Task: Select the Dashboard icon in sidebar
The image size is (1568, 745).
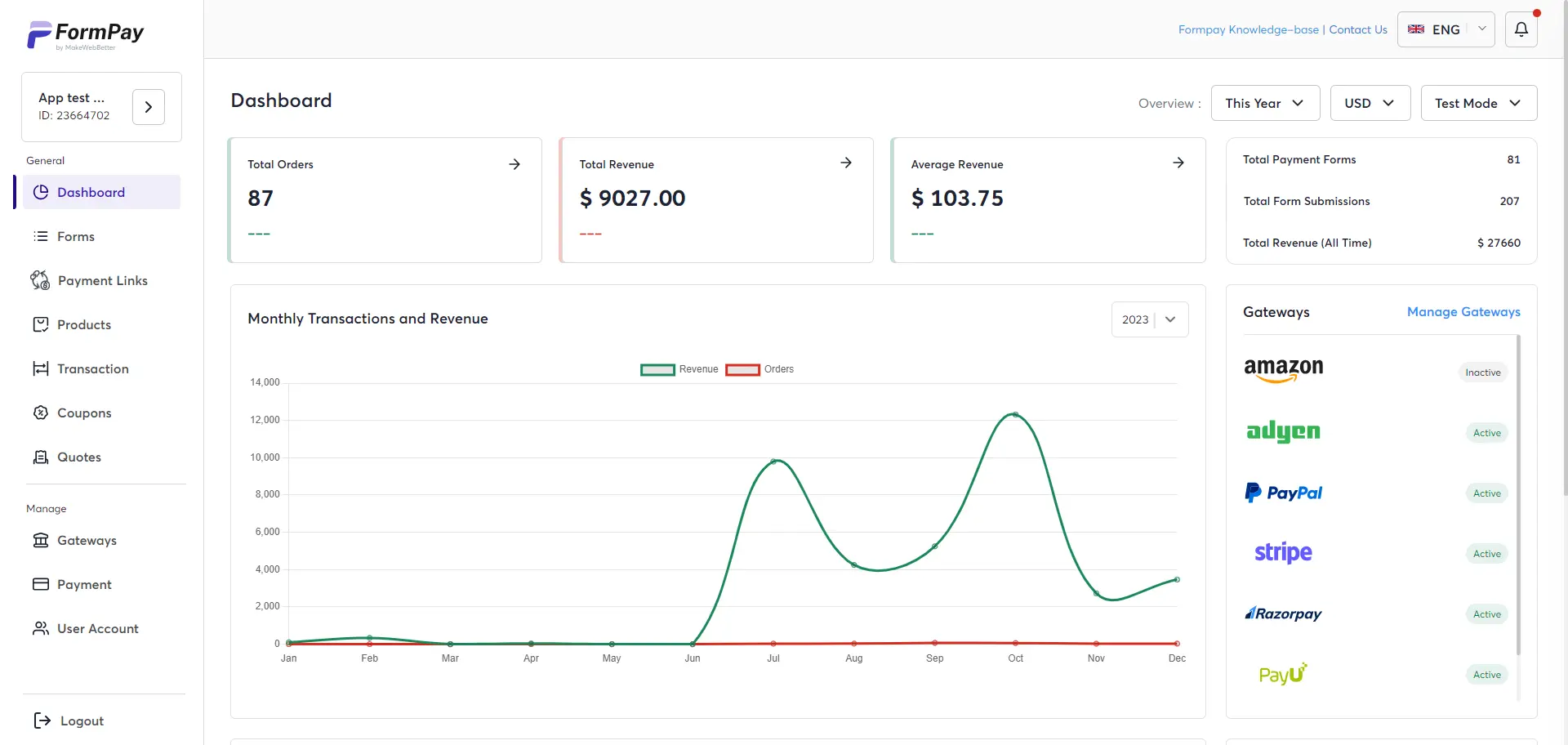Action: (x=40, y=192)
